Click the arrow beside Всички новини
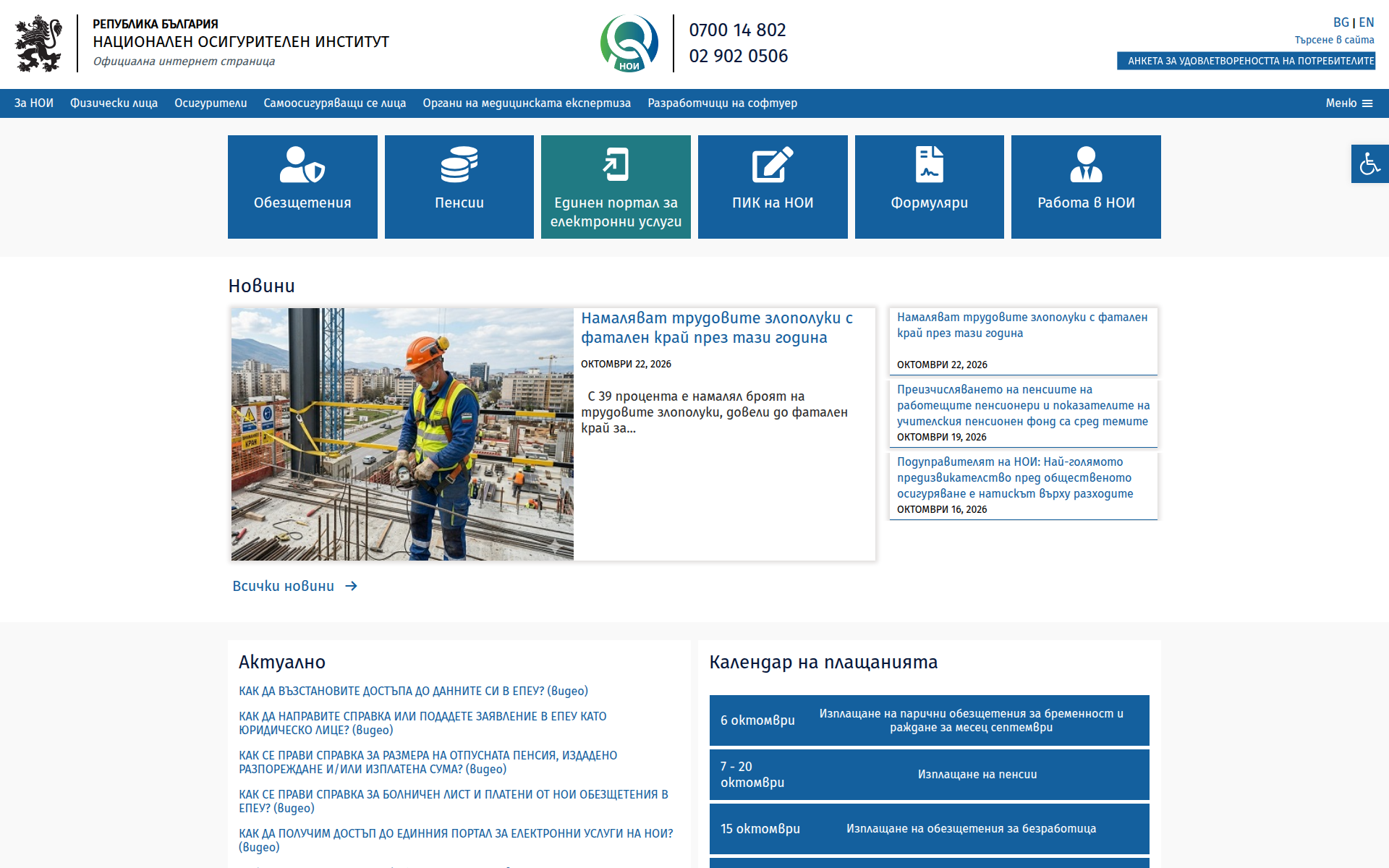 (351, 586)
